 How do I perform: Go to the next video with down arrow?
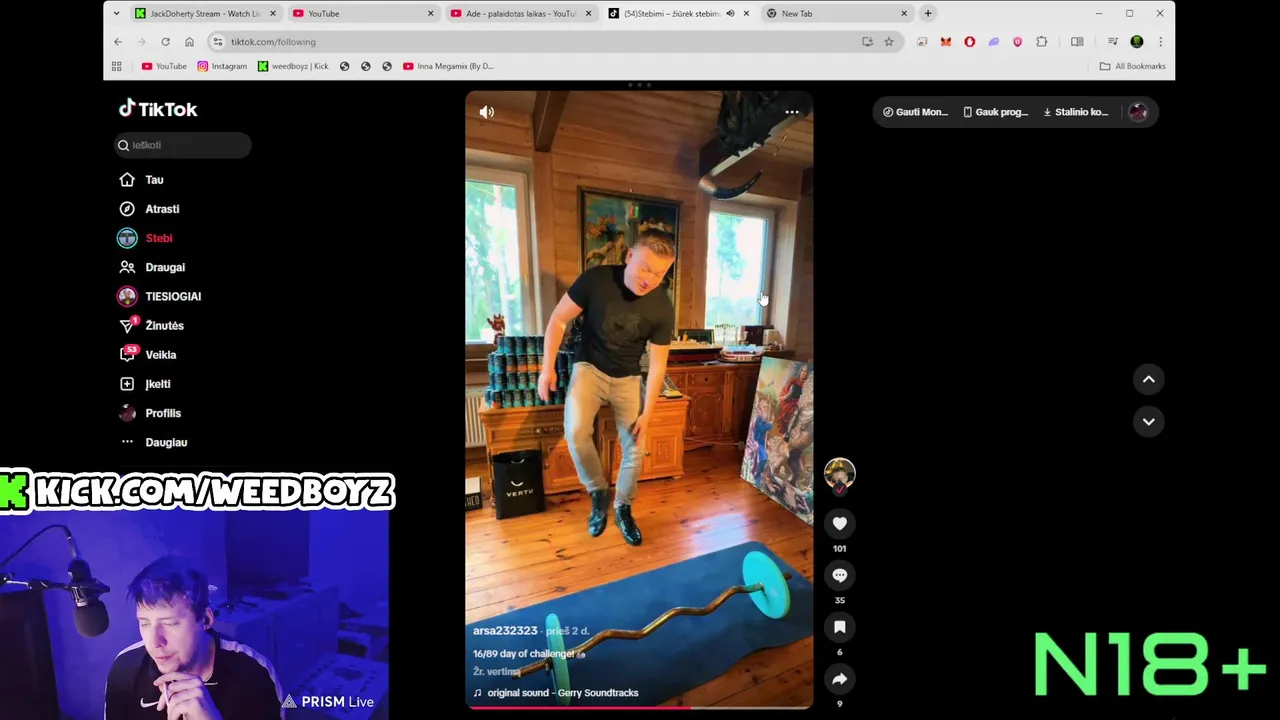click(x=1149, y=421)
